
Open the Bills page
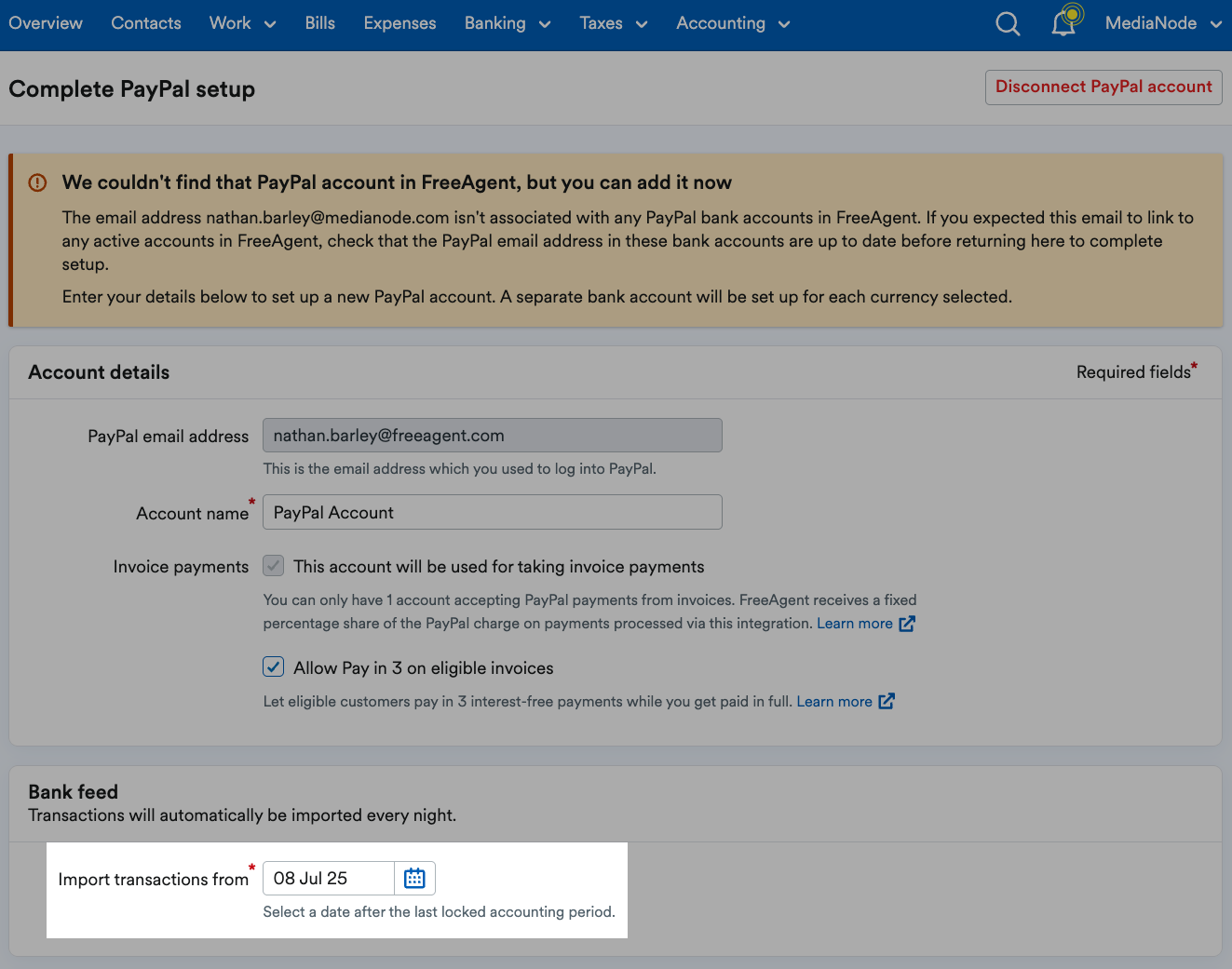coord(319,23)
